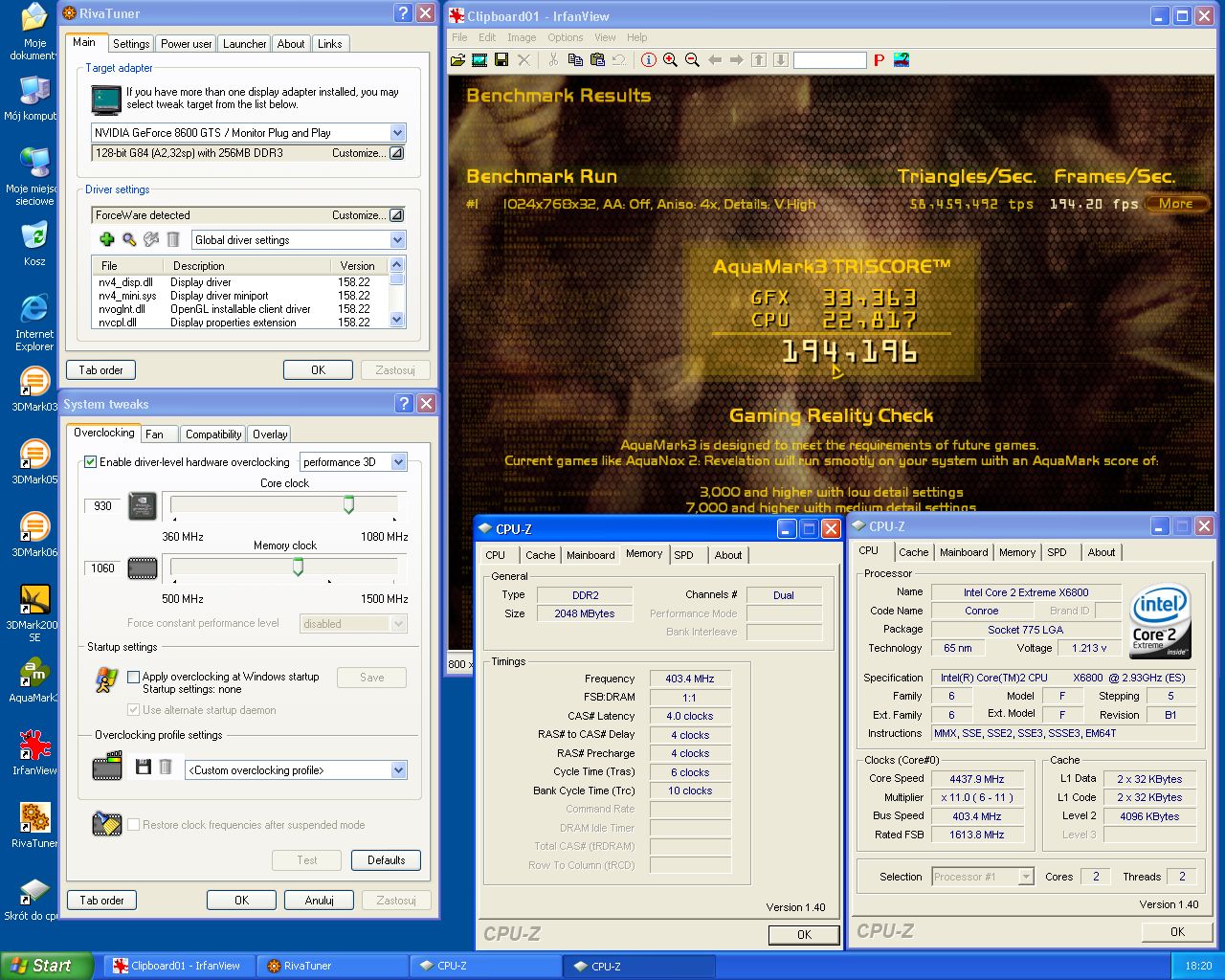
Task: Click OK button in CPU-Z Memory window
Action: click(804, 935)
